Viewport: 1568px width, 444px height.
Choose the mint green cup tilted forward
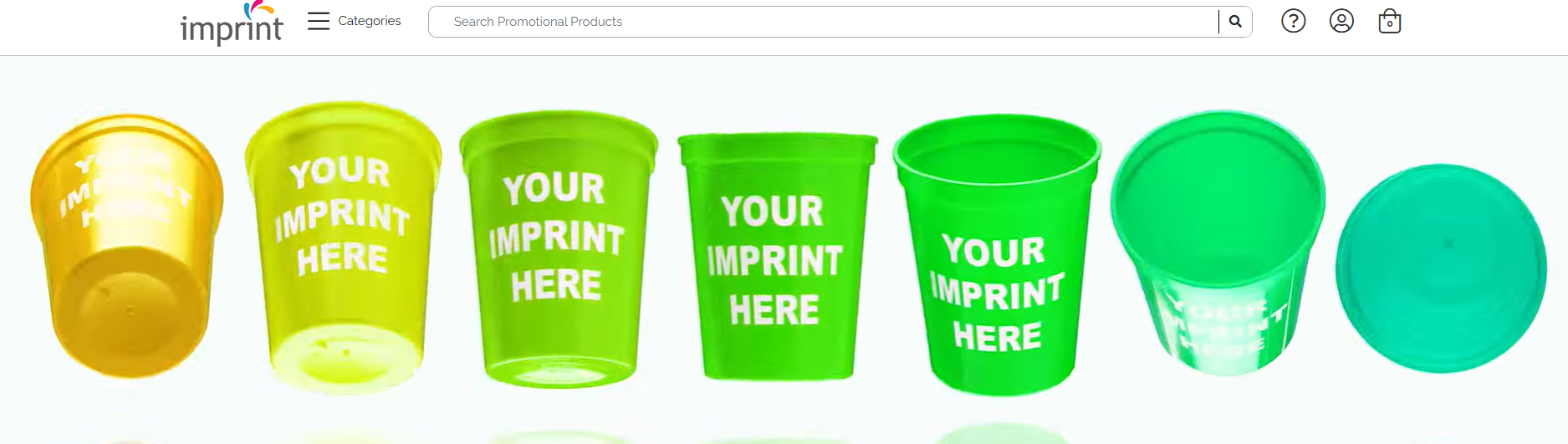point(1218,242)
